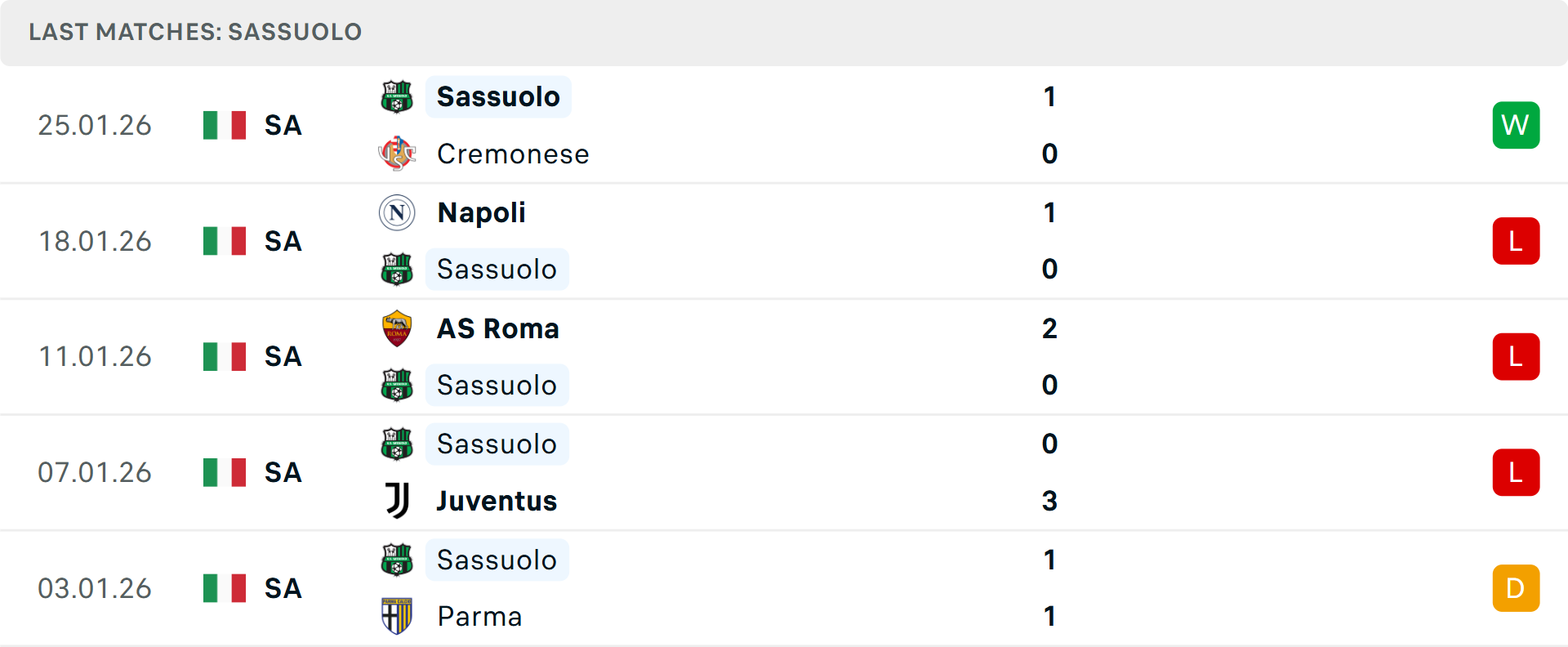Click the Cremonese club crest icon
Image resolution: width=1568 pixels, height=647 pixels.
pos(397,154)
